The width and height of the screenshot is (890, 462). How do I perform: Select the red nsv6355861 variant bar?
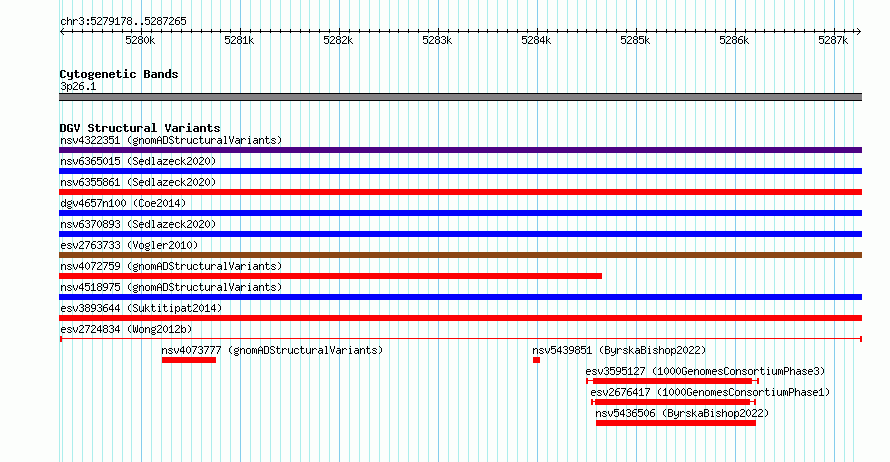point(460,192)
